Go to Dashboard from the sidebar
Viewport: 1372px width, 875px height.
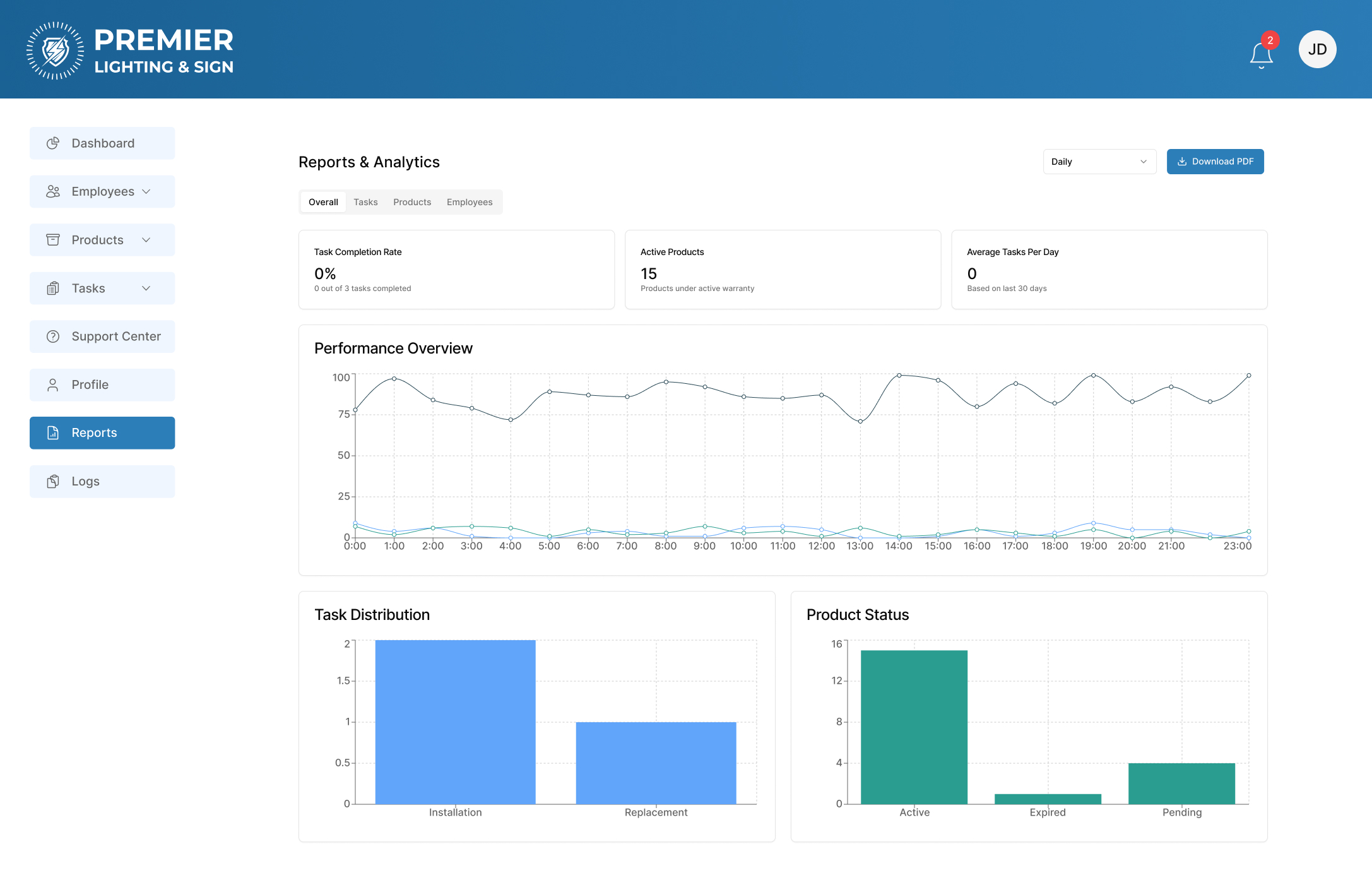[102, 143]
